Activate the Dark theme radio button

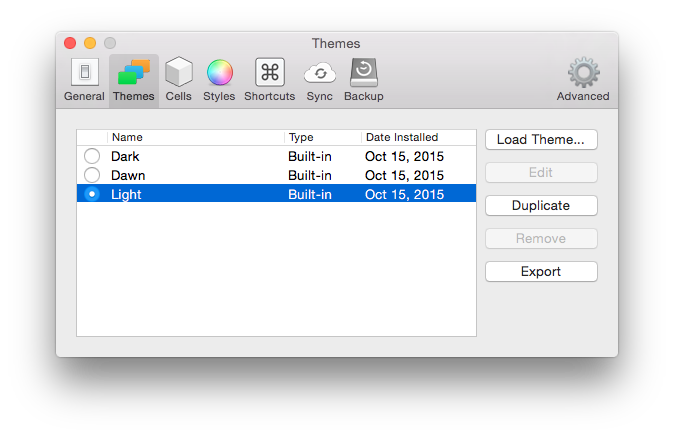tap(92, 156)
